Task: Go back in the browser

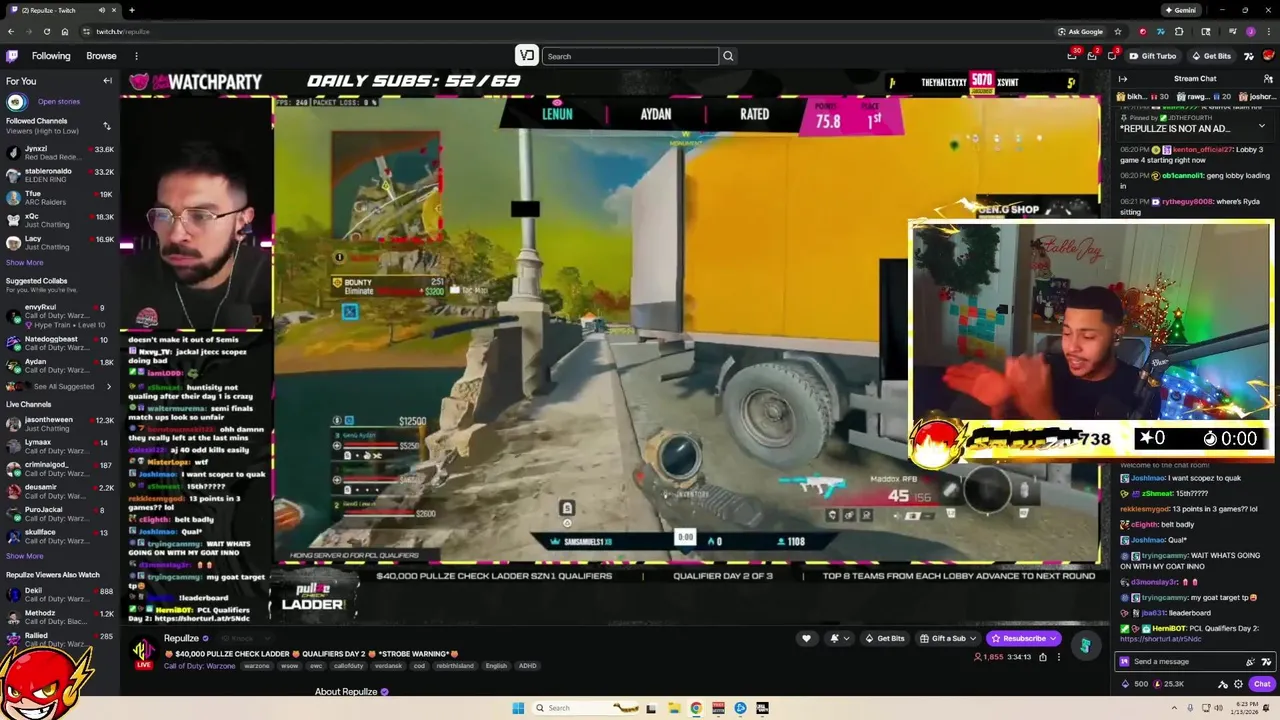Action: pos(11,31)
